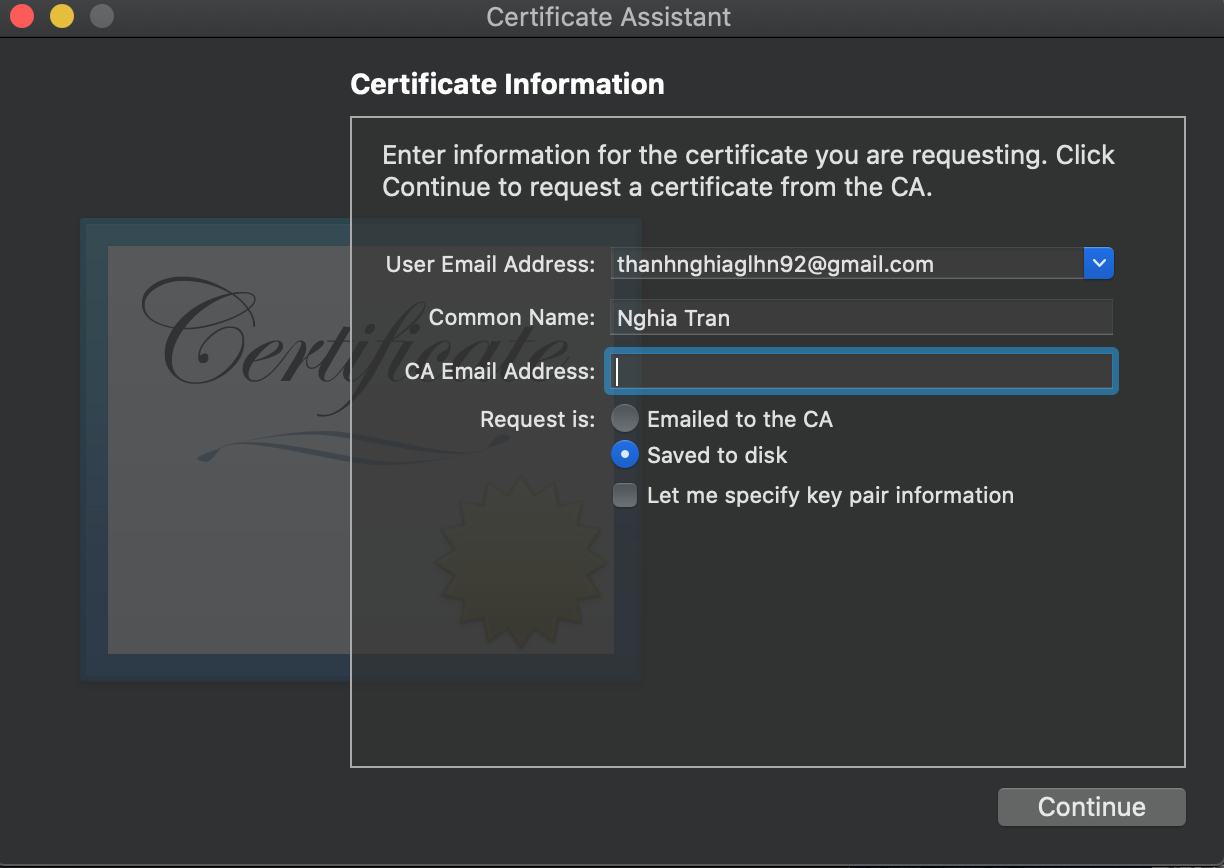Click the User Email Address combo field

coord(845,264)
